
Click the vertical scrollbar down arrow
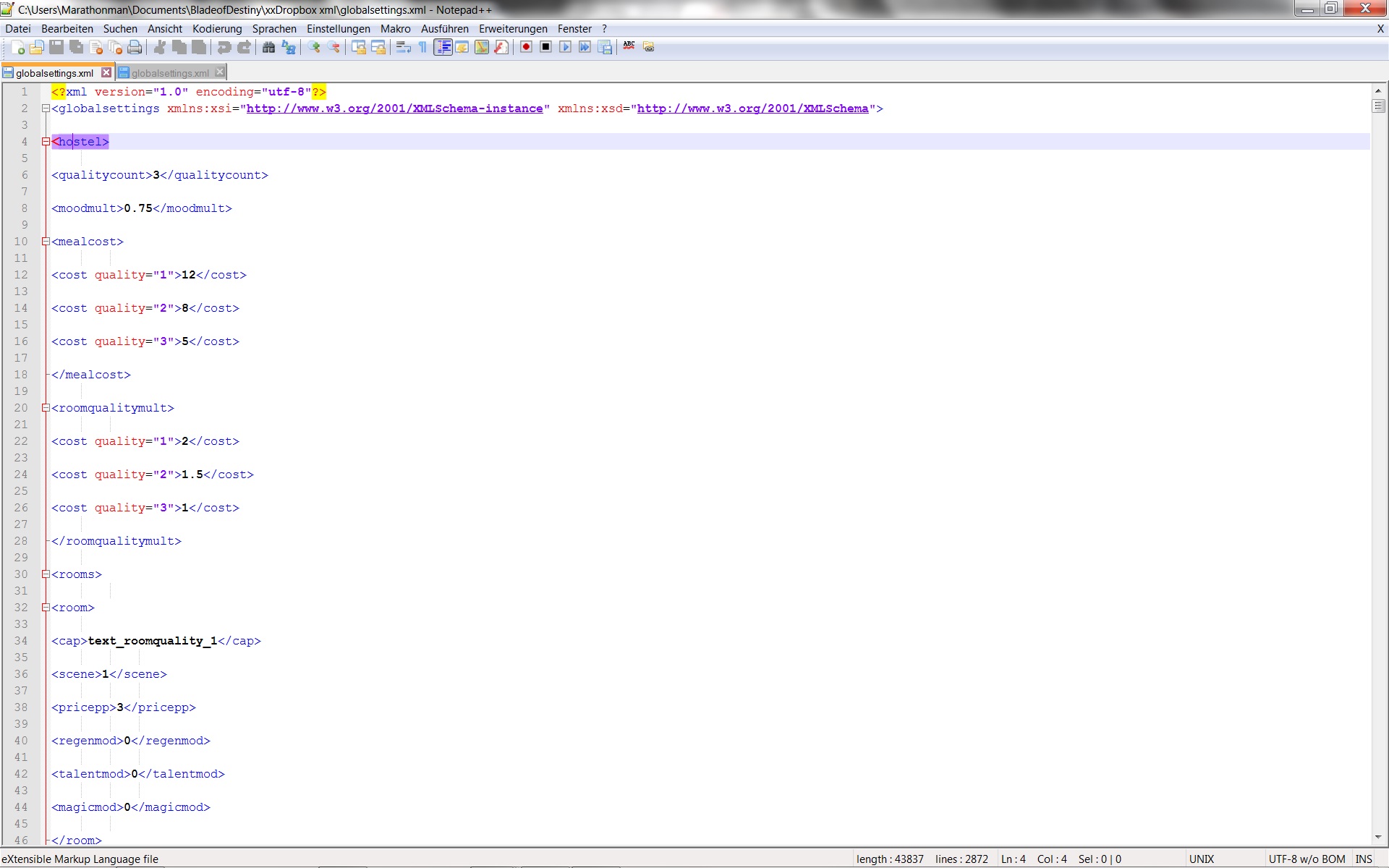coord(1378,838)
